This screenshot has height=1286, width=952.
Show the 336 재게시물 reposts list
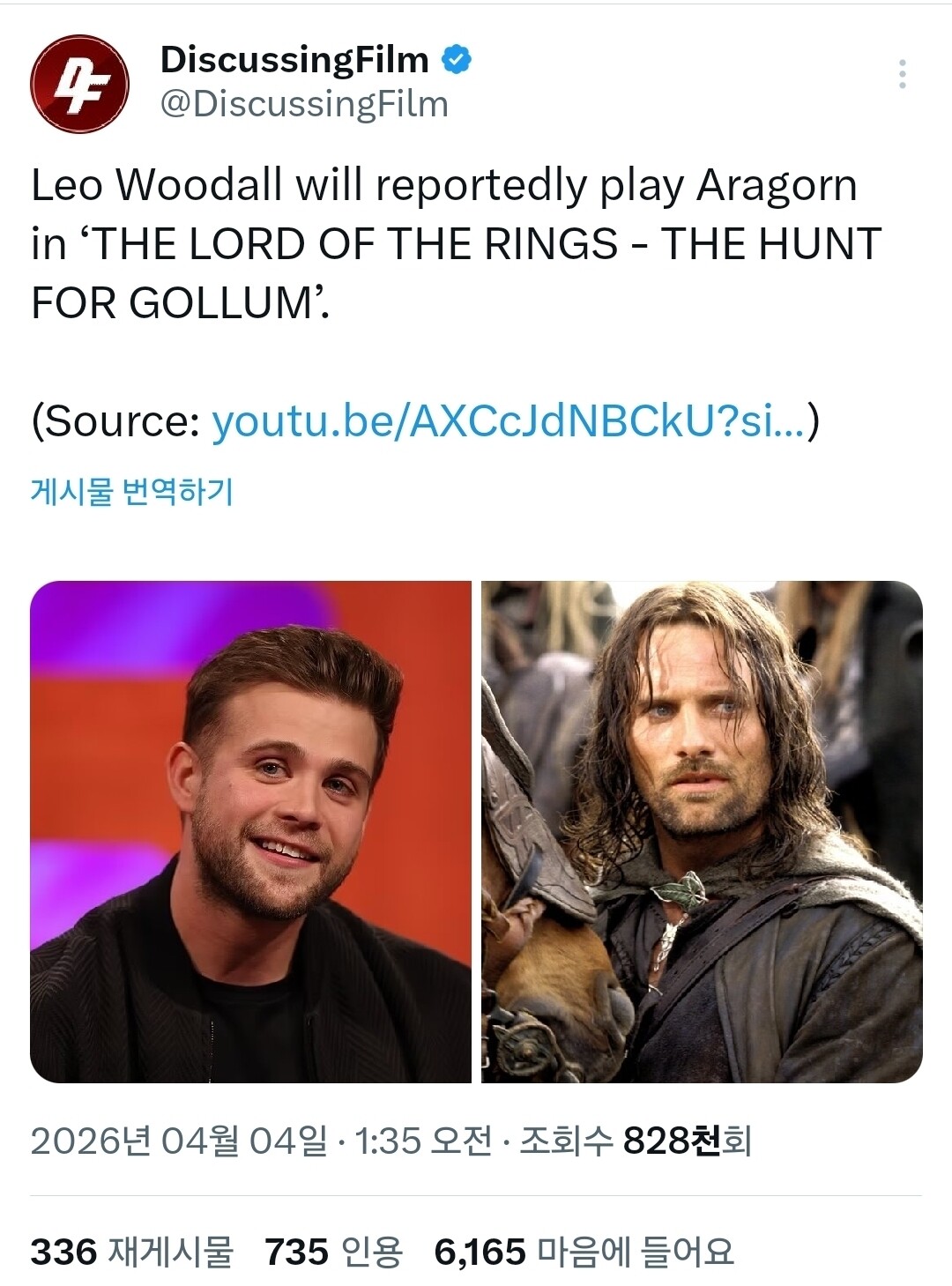pos(132,1252)
